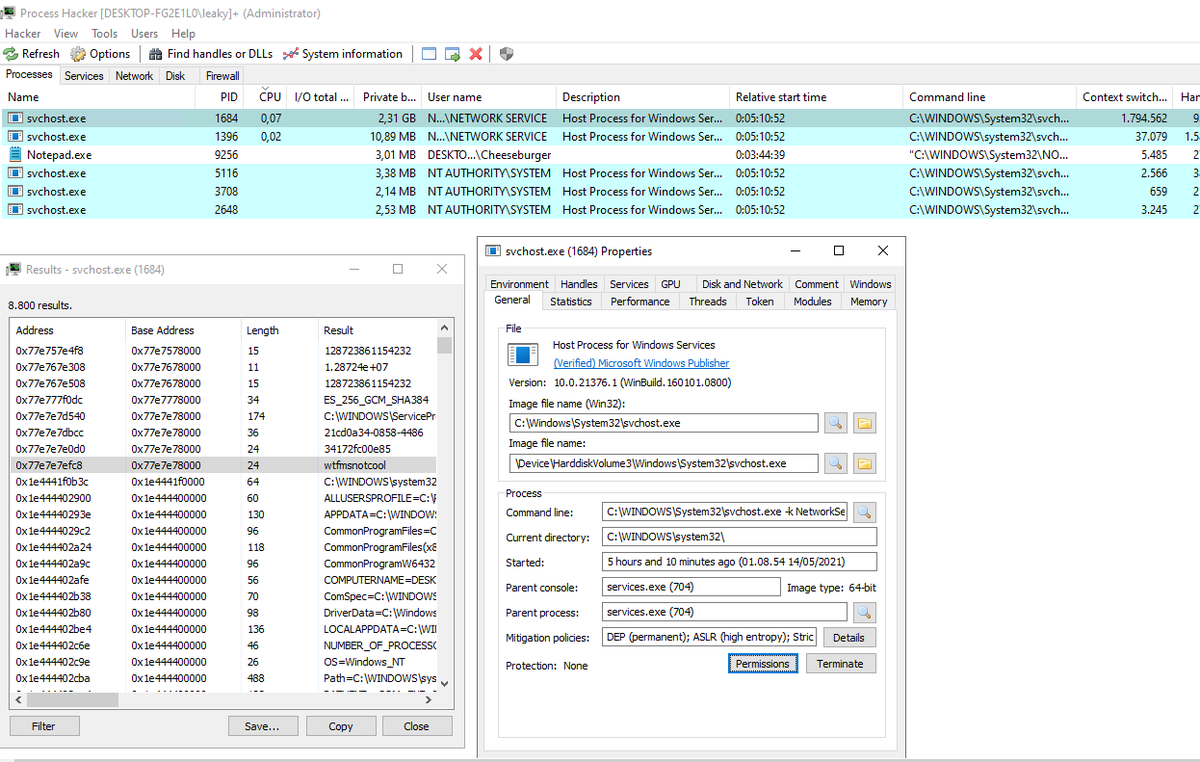This screenshot has width=1200, height=762.
Task: Select the wtfmsnotcool result row
Action: tap(223, 465)
